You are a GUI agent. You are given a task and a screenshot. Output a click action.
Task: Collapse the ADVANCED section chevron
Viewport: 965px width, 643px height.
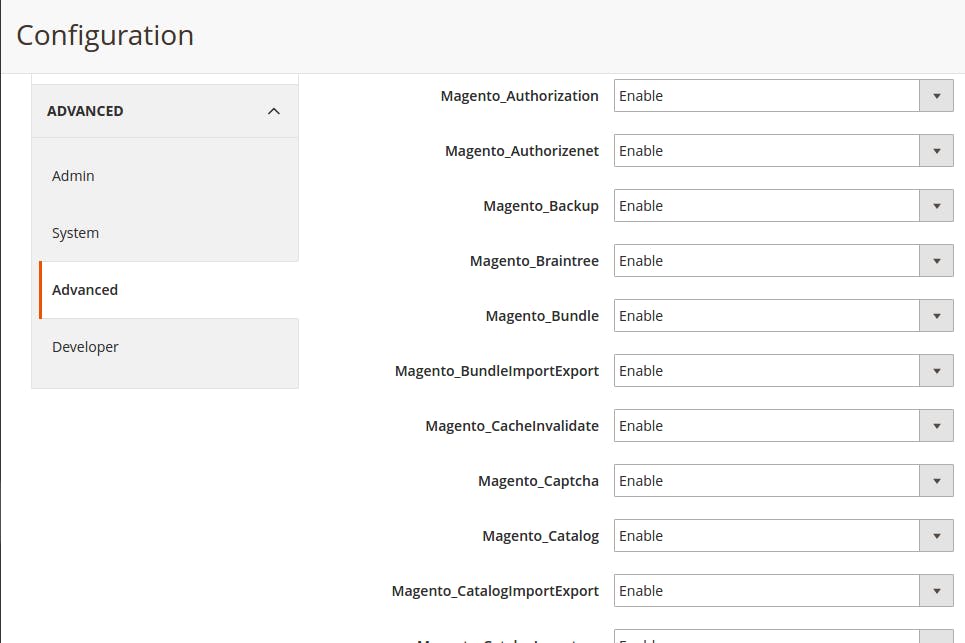pos(274,111)
